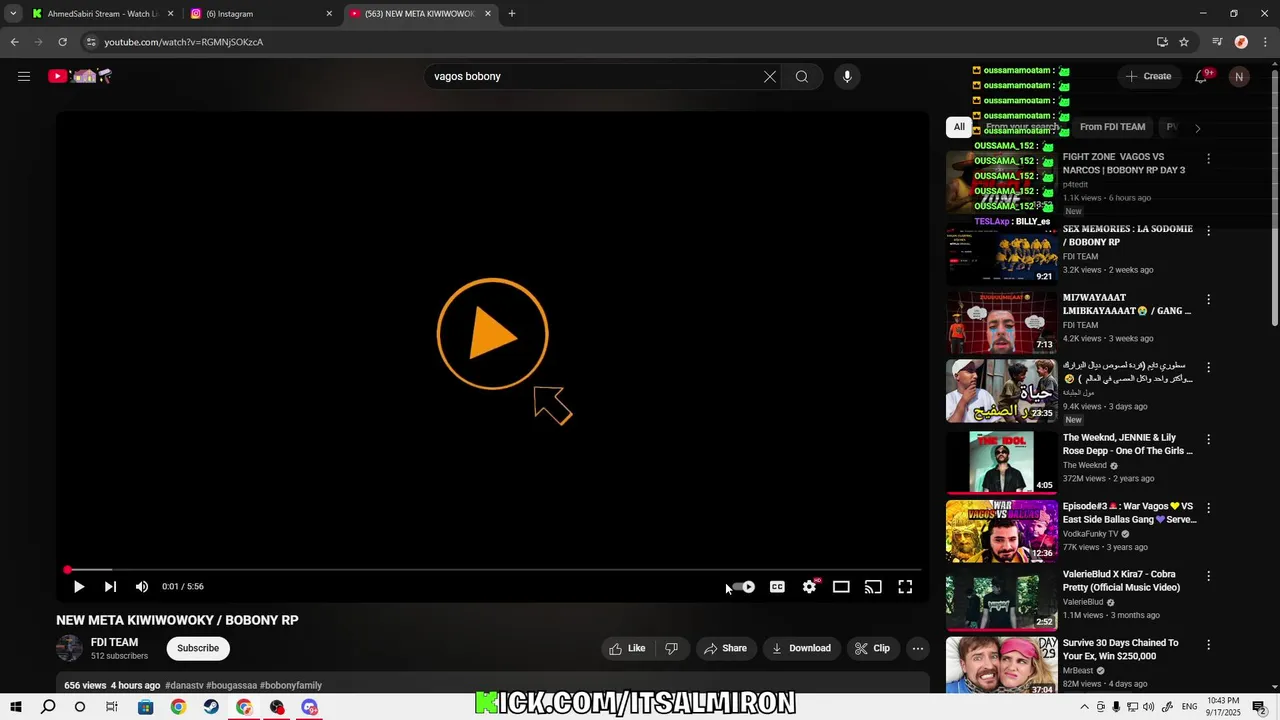Click large orange play button overlay

pyautogui.click(x=492, y=334)
